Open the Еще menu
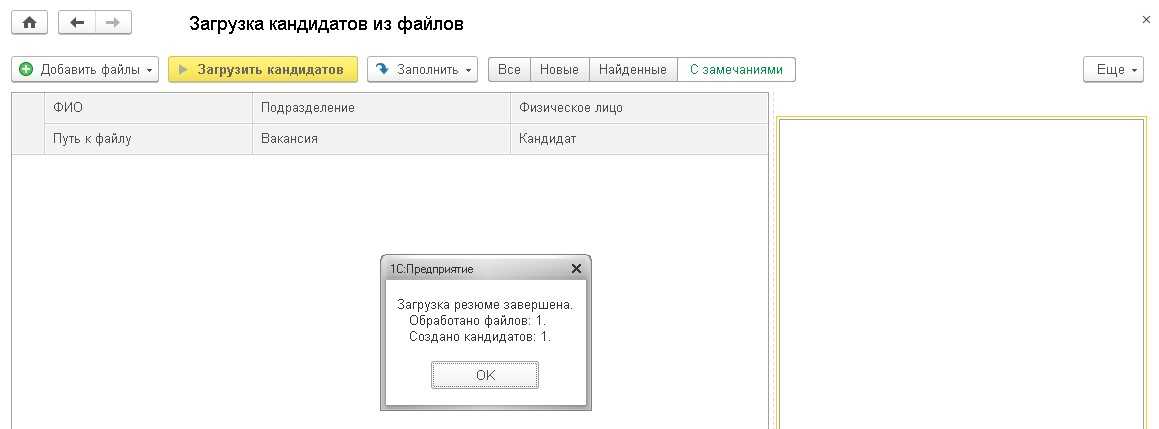This screenshot has width=1159, height=429. coord(1113,69)
